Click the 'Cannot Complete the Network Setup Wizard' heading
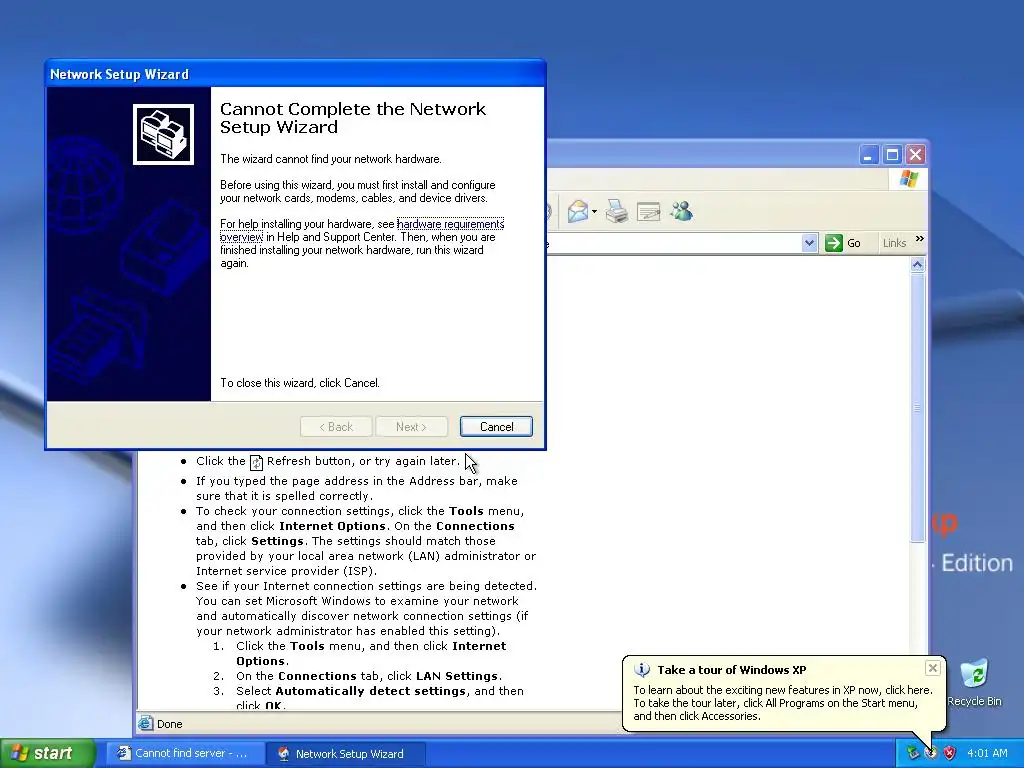Image resolution: width=1024 pixels, height=768 pixels. (353, 118)
